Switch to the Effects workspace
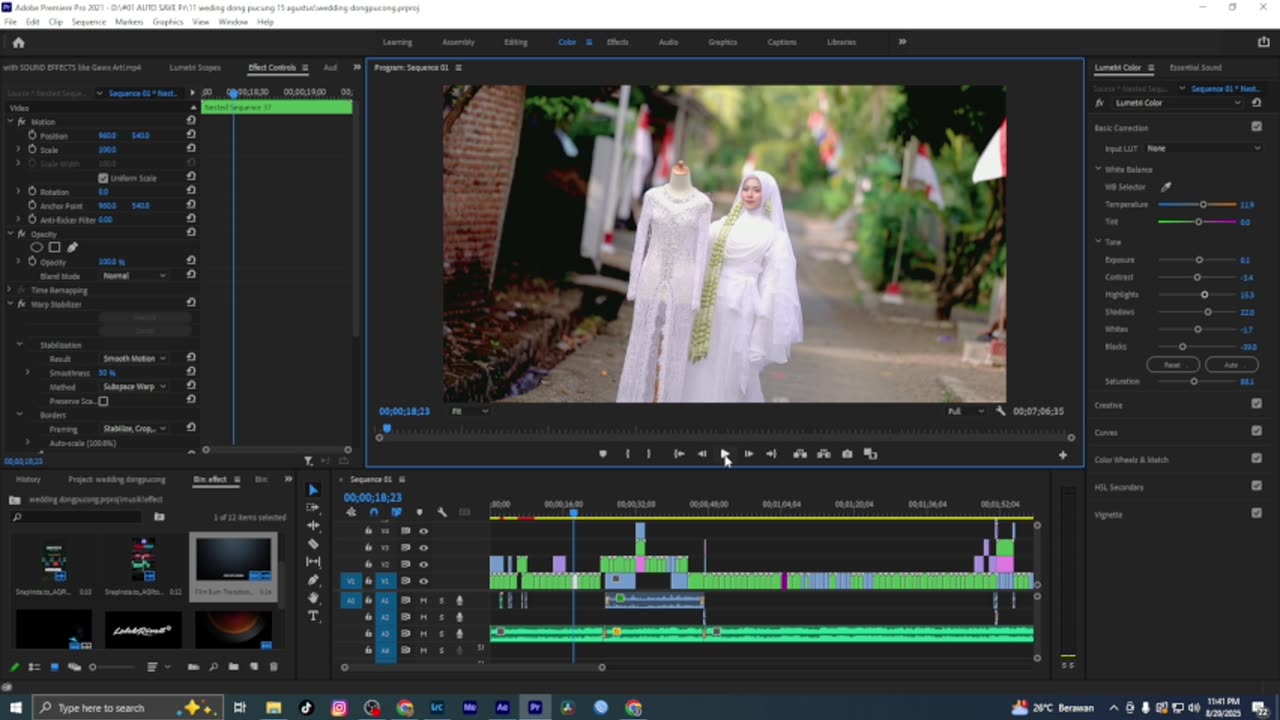The height and width of the screenshot is (720, 1280). pyautogui.click(x=618, y=42)
